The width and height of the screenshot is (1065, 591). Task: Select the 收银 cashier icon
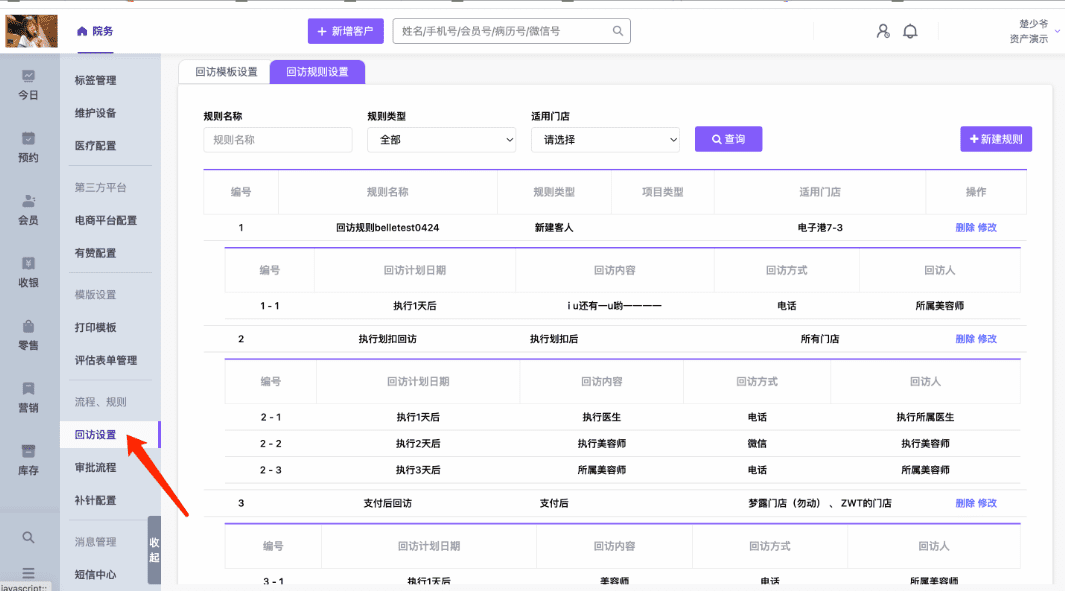(x=29, y=264)
